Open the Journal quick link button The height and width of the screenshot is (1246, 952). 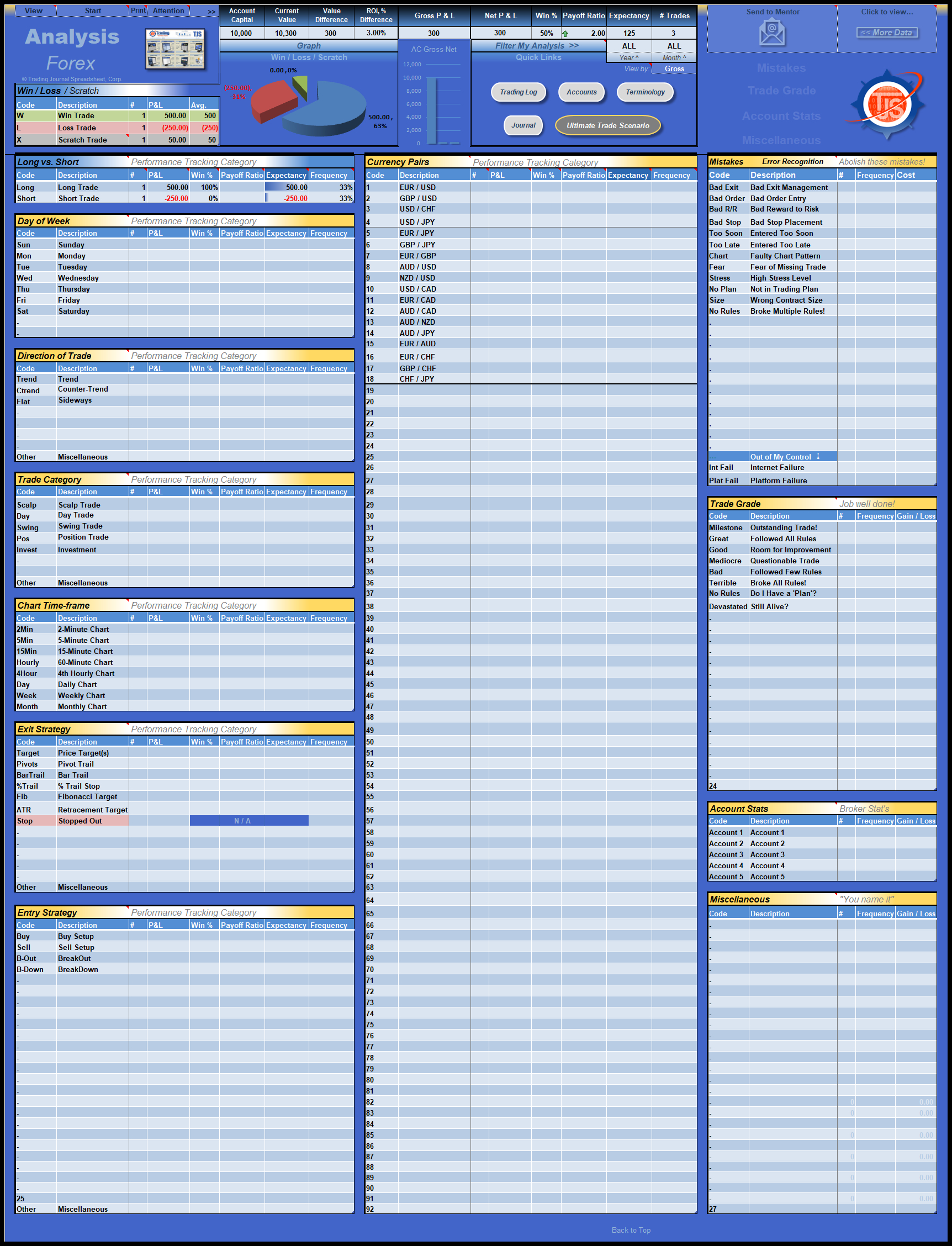523,125
